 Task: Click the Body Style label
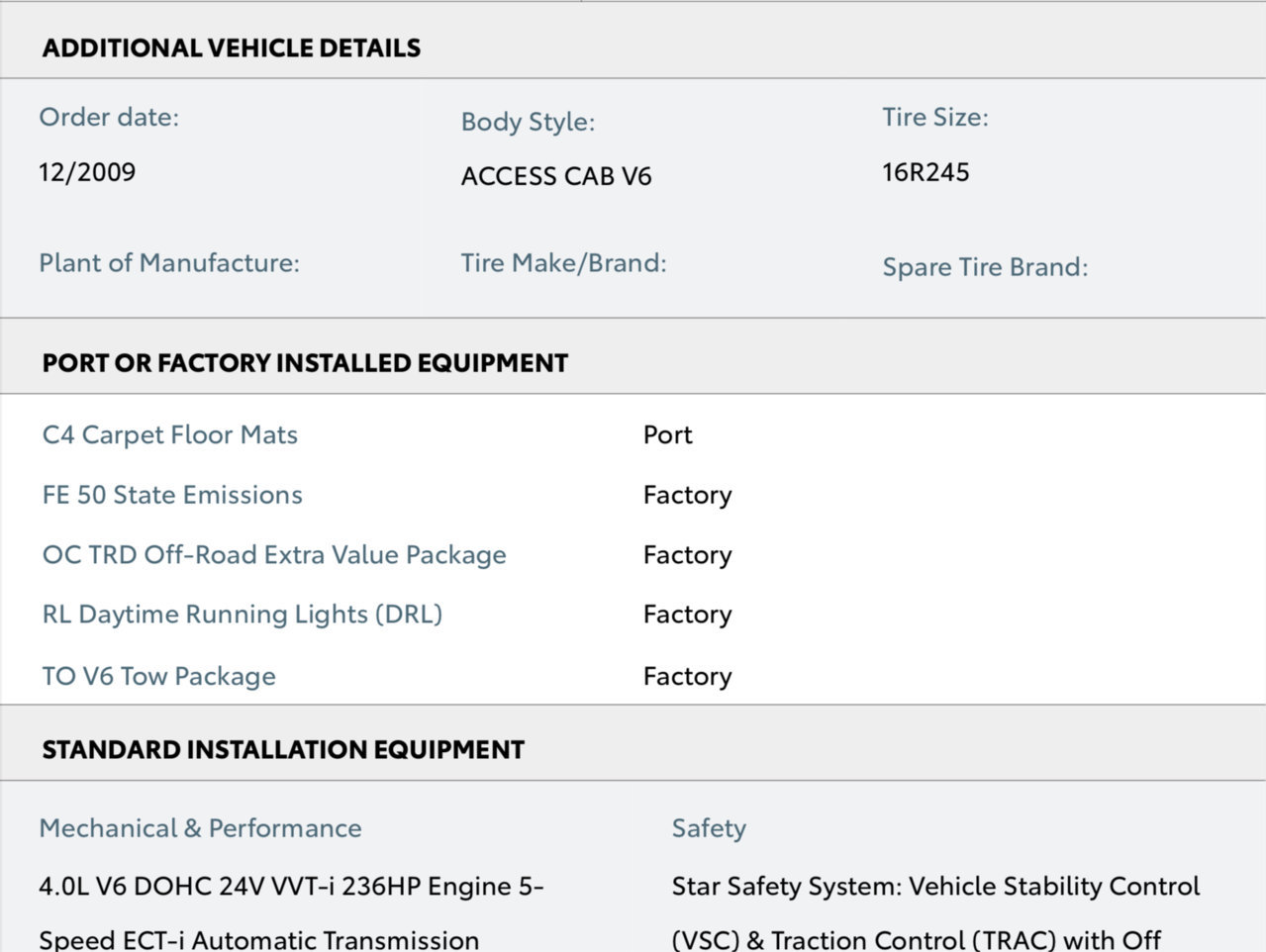(528, 122)
